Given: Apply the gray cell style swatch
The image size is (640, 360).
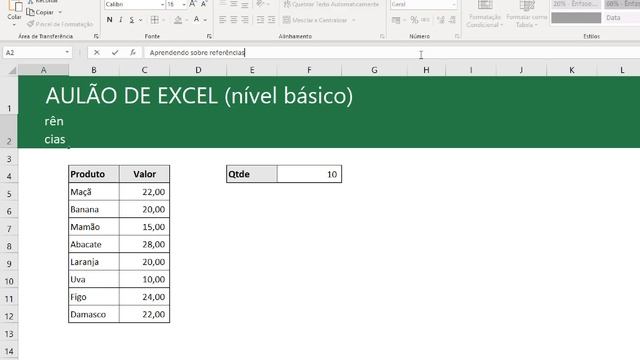Looking at the screenshot, I should [x=576, y=18].
